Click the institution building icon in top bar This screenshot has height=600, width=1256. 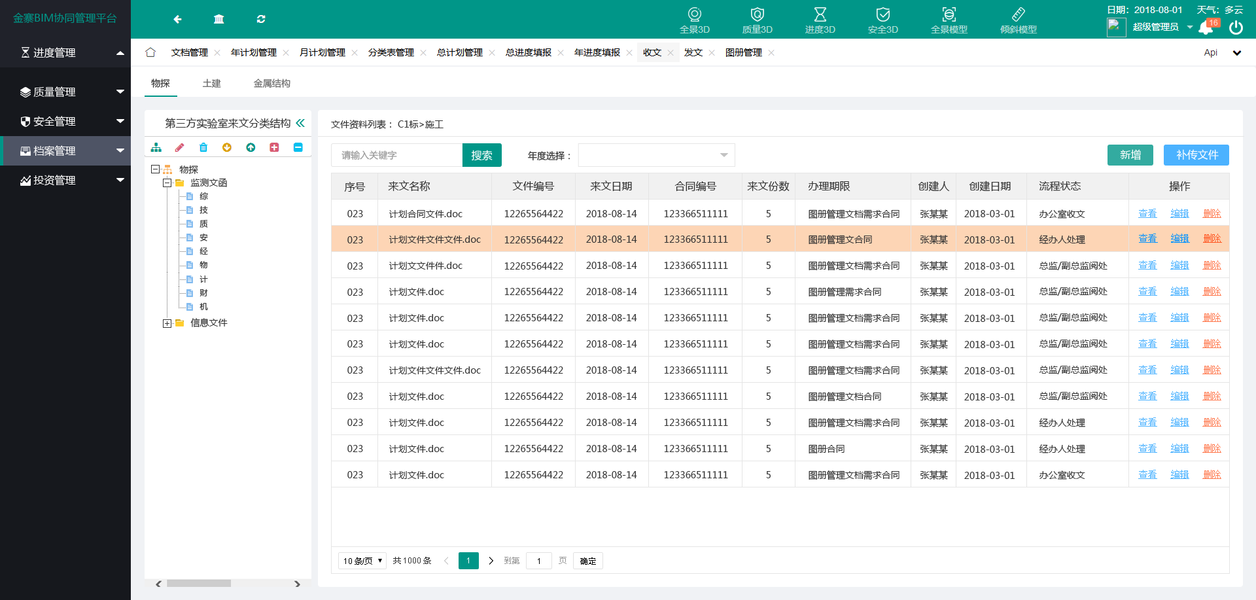(219, 19)
